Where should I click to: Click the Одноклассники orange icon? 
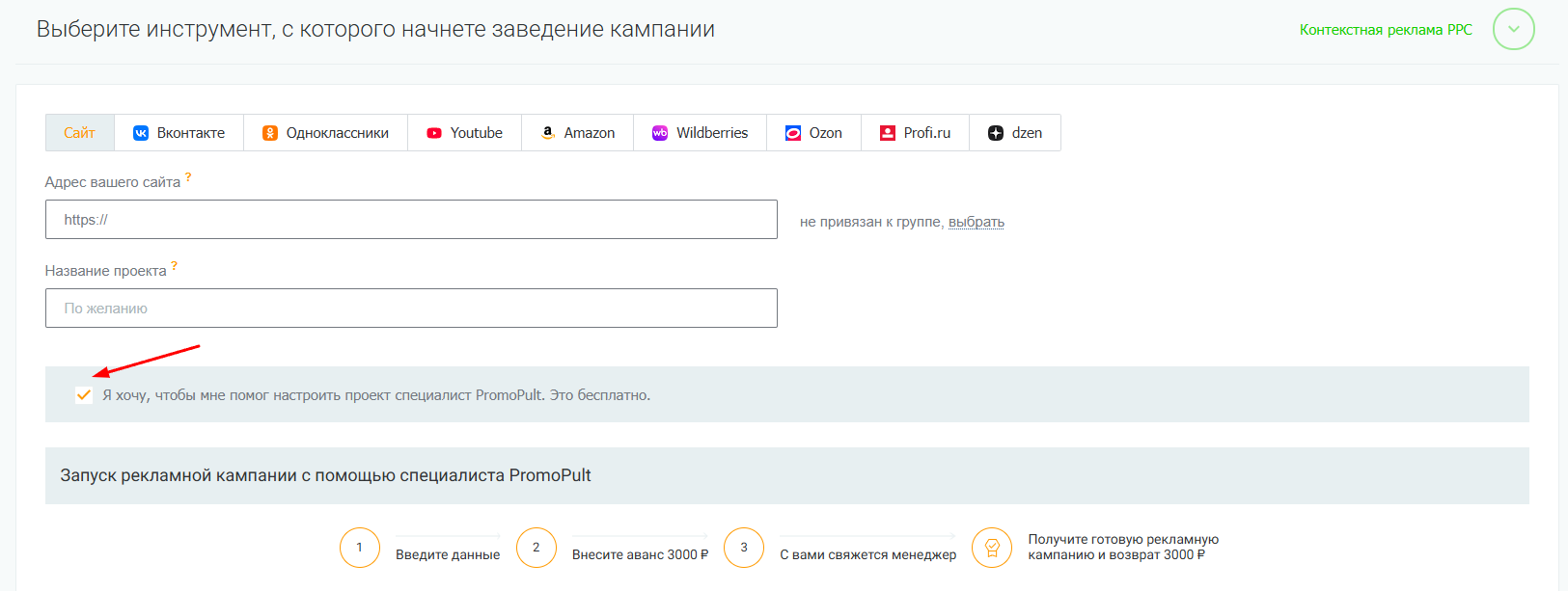click(x=270, y=133)
